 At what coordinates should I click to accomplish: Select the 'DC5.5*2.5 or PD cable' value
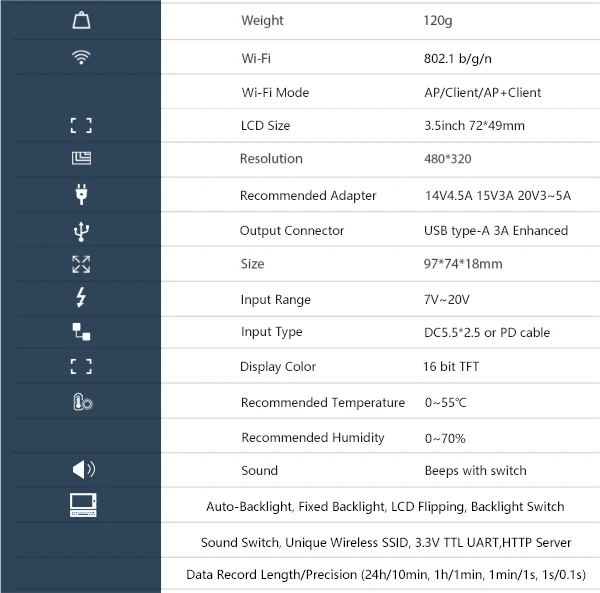pos(487,332)
